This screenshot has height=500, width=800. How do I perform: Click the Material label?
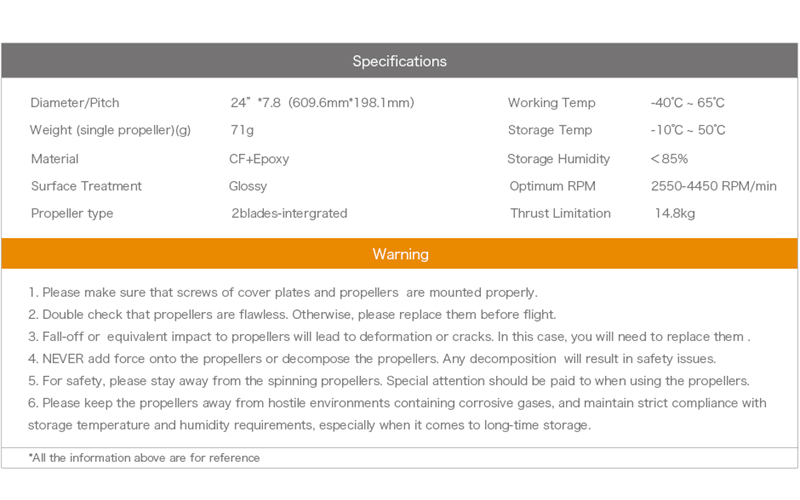pyautogui.click(x=55, y=159)
